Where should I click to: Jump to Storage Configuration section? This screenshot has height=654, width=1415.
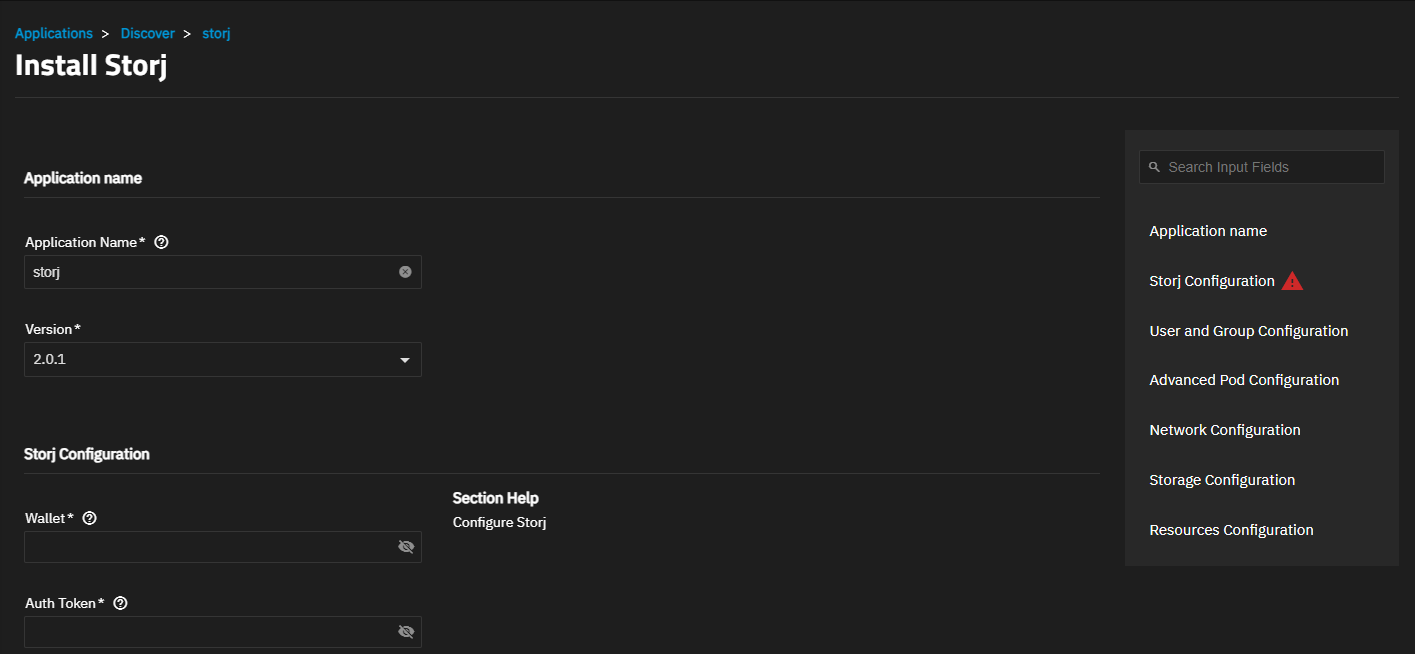[x=1222, y=480]
